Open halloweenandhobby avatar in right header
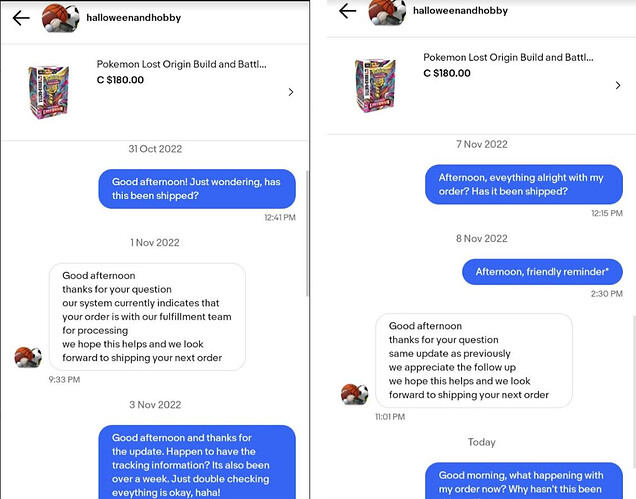This screenshot has height=499, width=636. click(x=387, y=12)
